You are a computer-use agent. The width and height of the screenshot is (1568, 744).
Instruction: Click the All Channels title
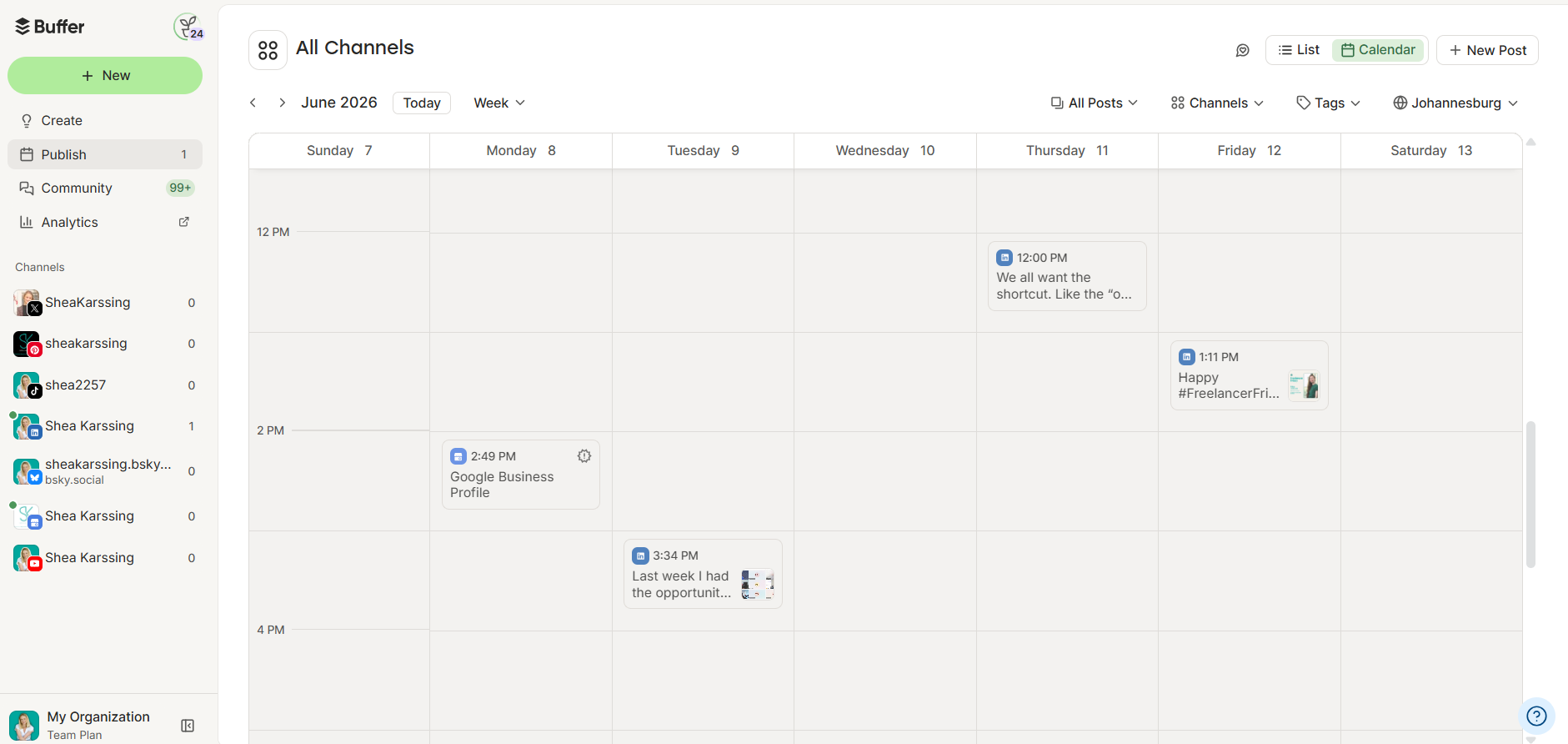click(355, 48)
